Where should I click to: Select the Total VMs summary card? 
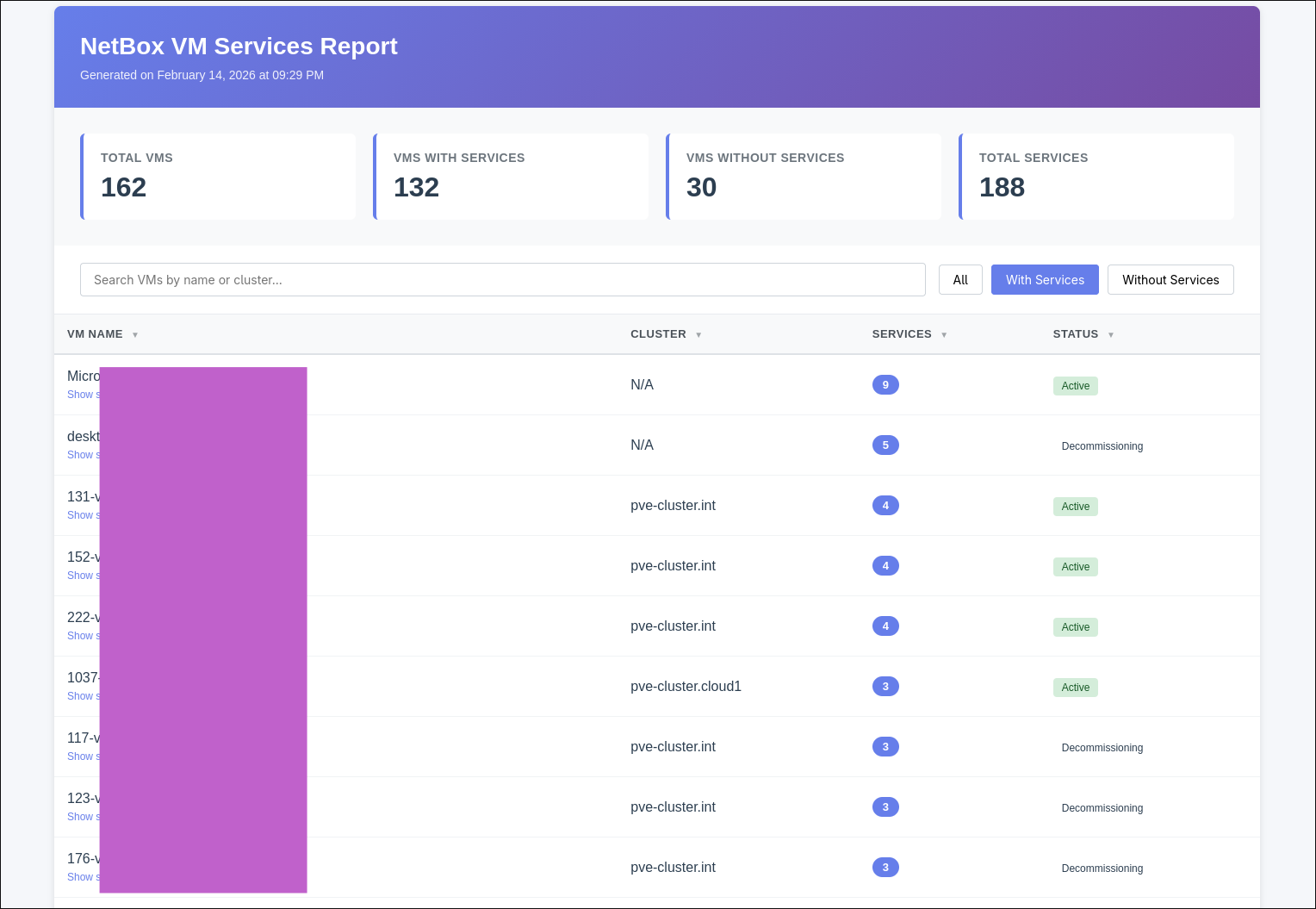point(218,177)
